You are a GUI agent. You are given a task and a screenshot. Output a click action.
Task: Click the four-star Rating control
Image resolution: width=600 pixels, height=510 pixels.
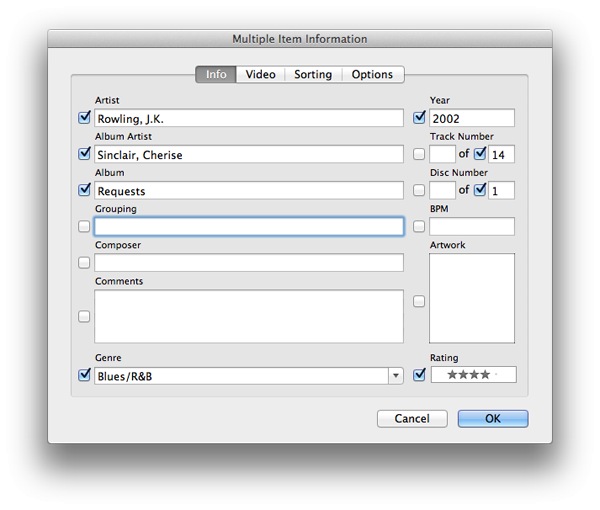click(474, 375)
